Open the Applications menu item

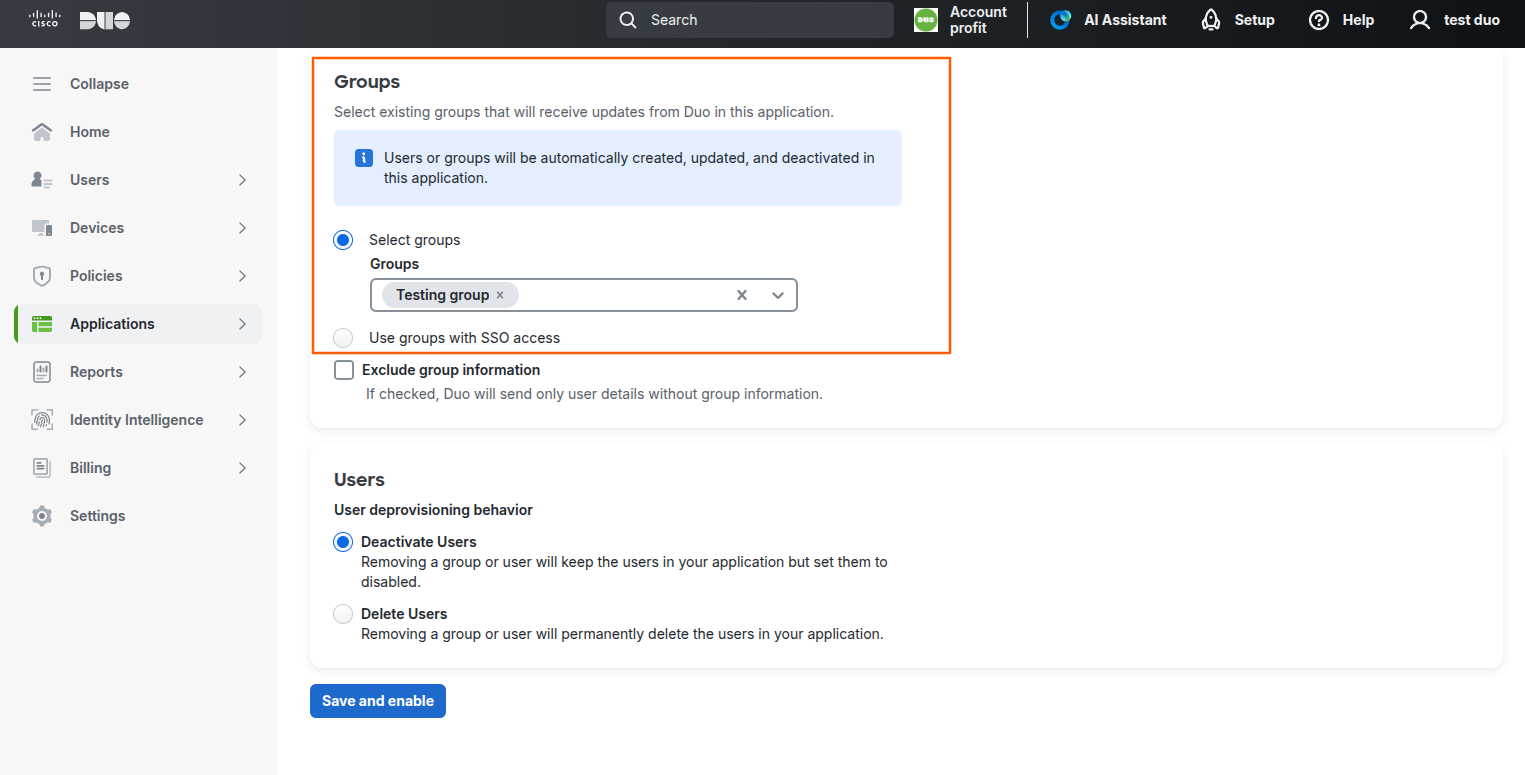(139, 324)
